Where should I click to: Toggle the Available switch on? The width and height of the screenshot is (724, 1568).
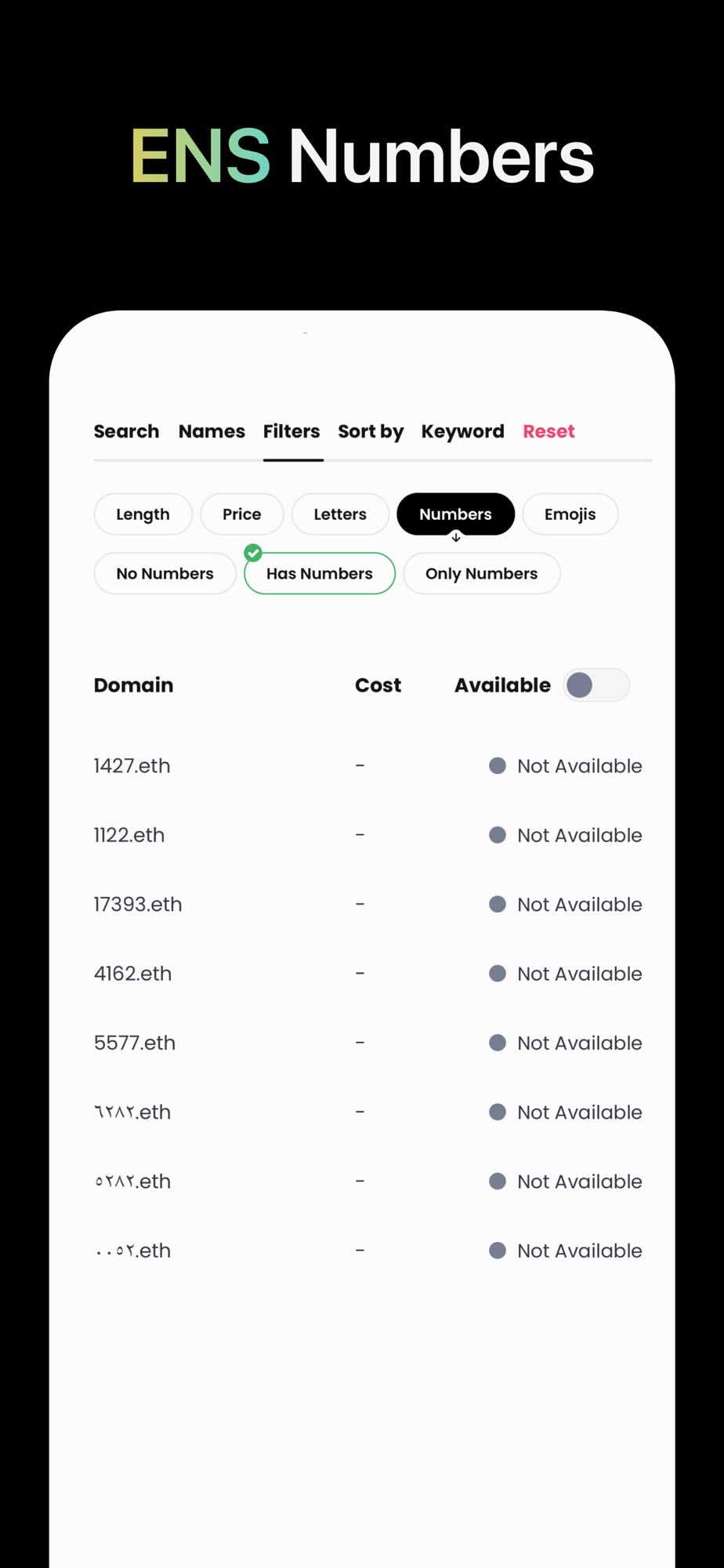pyautogui.click(x=596, y=685)
